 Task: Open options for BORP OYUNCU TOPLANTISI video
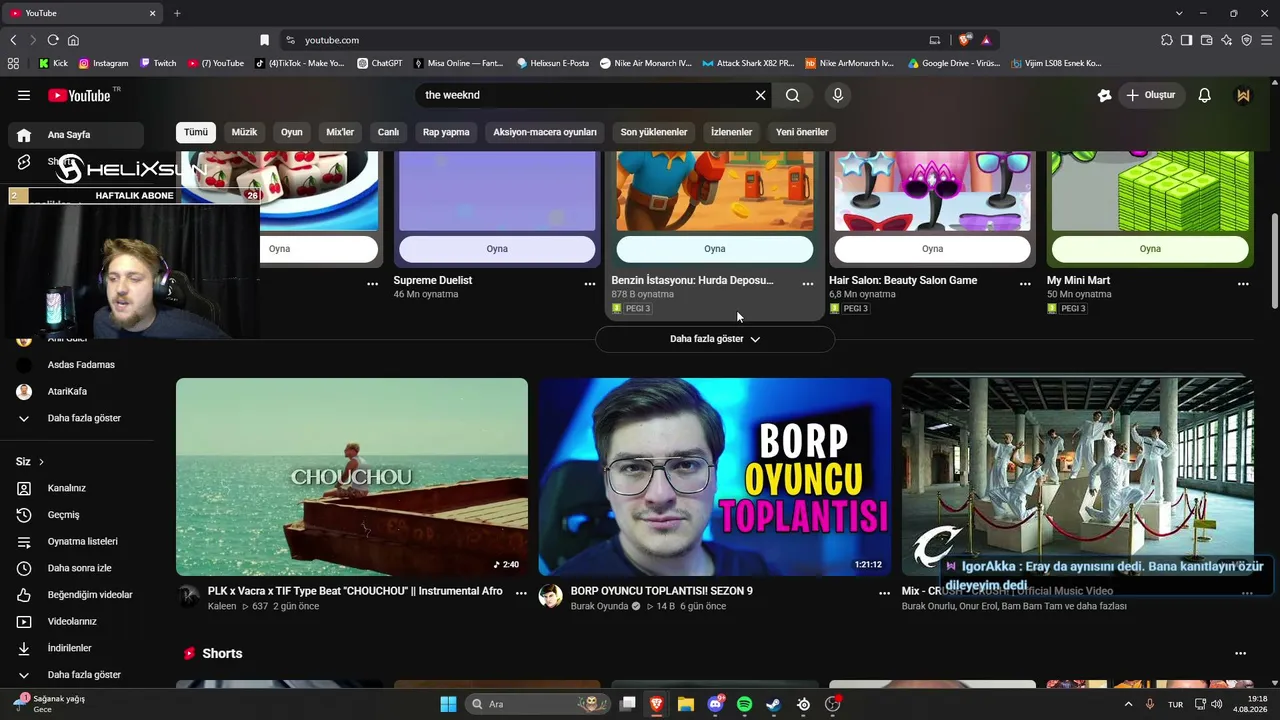pos(884,593)
